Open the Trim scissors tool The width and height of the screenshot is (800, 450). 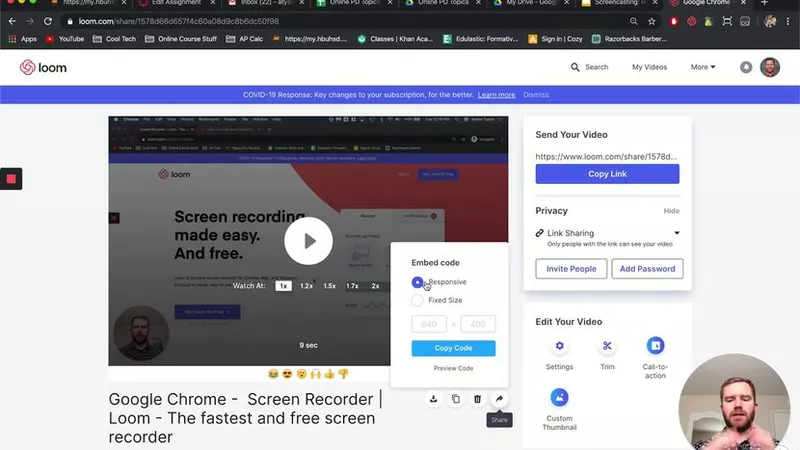(x=607, y=346)
